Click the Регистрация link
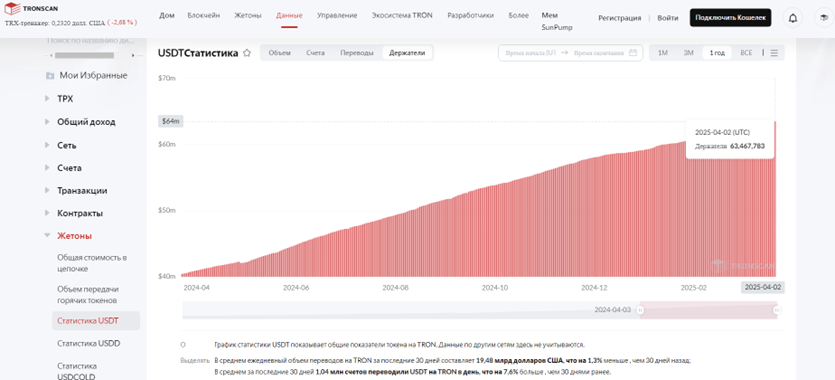The width and height of the screenshot is (835, 380). pyautogui.click(x=619, y=18)
